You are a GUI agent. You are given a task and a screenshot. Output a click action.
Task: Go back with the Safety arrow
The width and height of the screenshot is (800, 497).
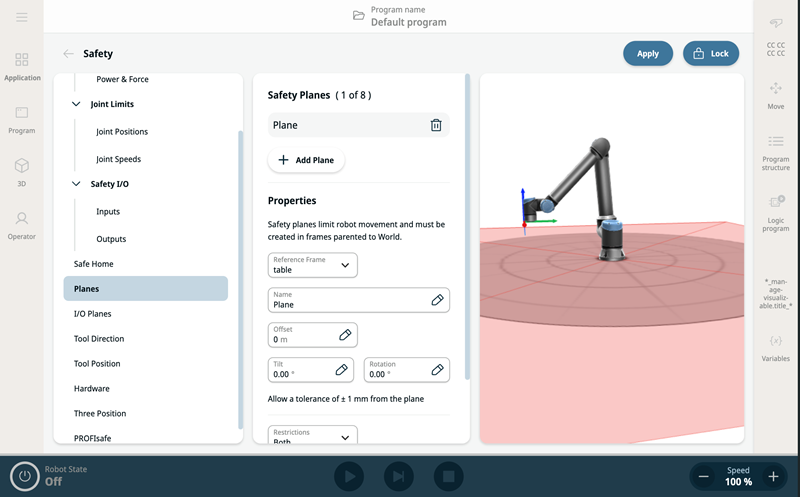pos(68,54)
